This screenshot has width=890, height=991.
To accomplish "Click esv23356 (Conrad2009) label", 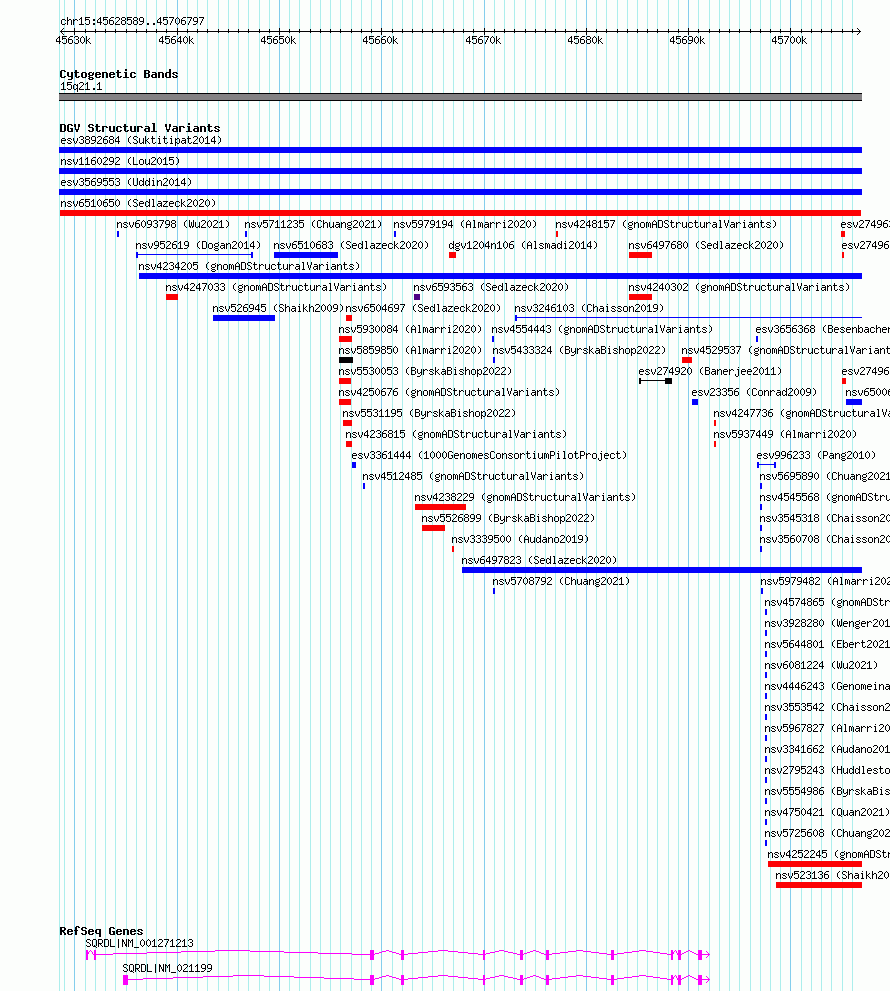I will pos(754,392).
